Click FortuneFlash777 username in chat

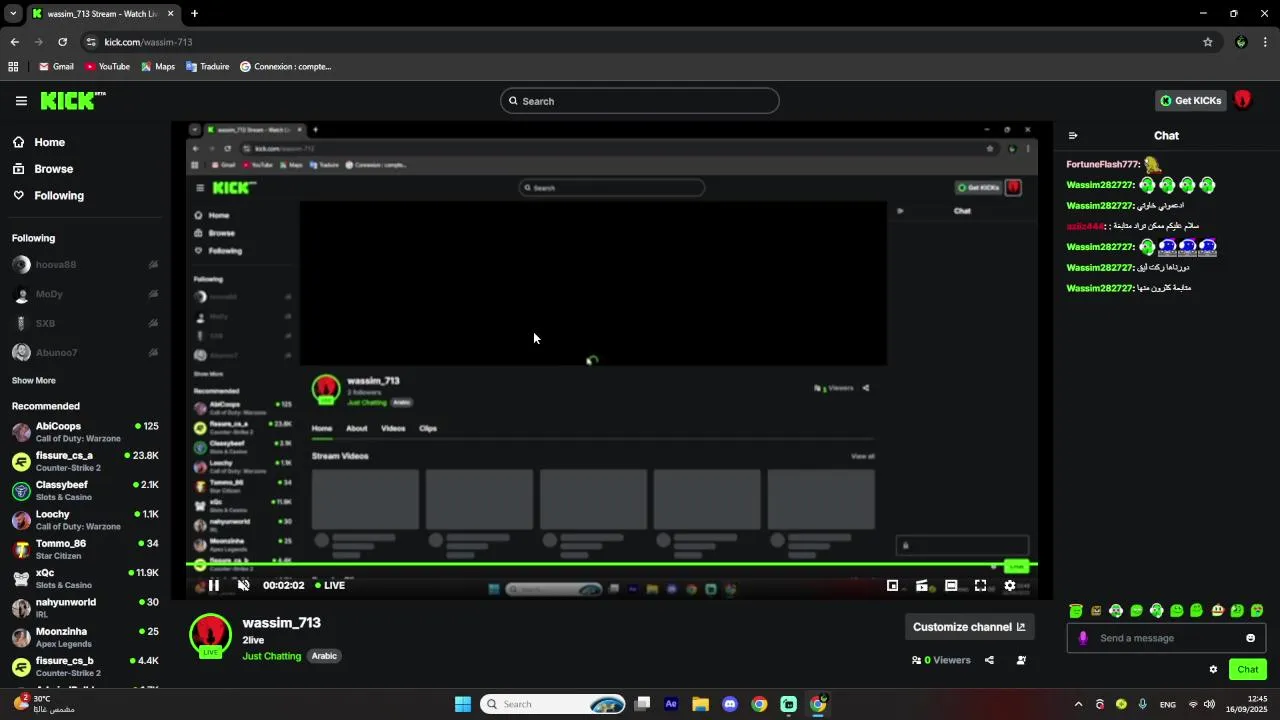1103,164
